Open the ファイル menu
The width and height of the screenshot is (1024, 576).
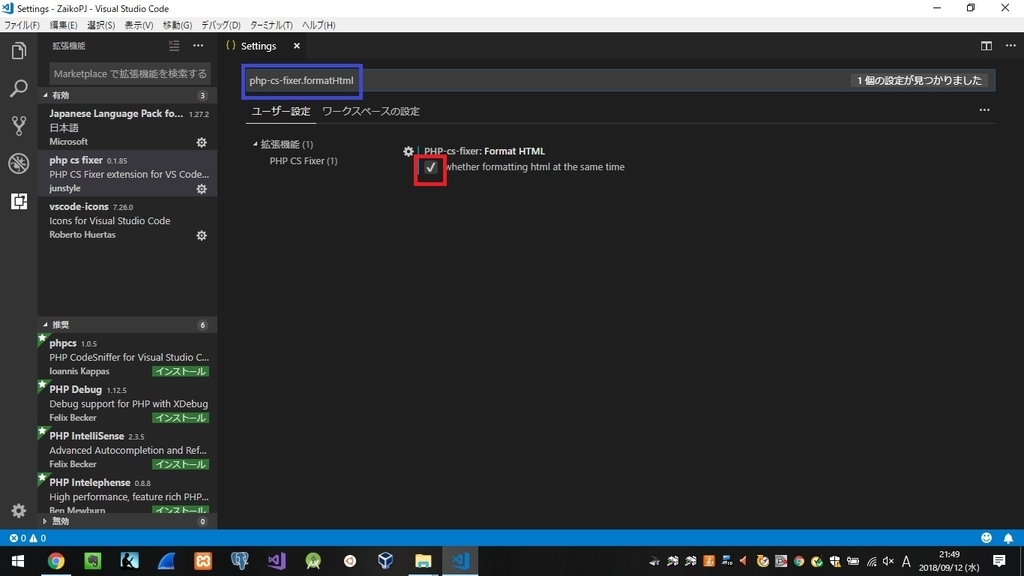23,25
